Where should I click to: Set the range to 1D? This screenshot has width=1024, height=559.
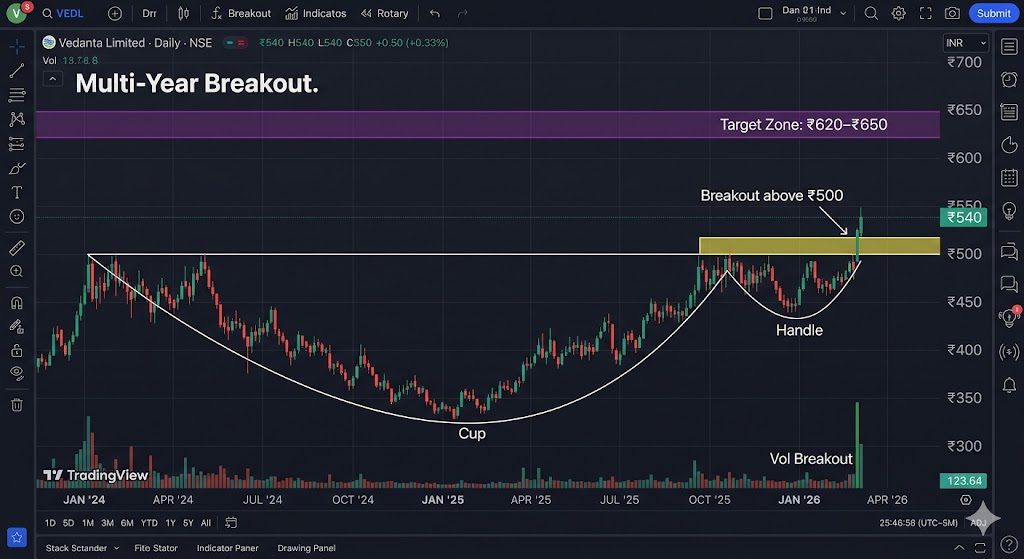tap(50, 522)
